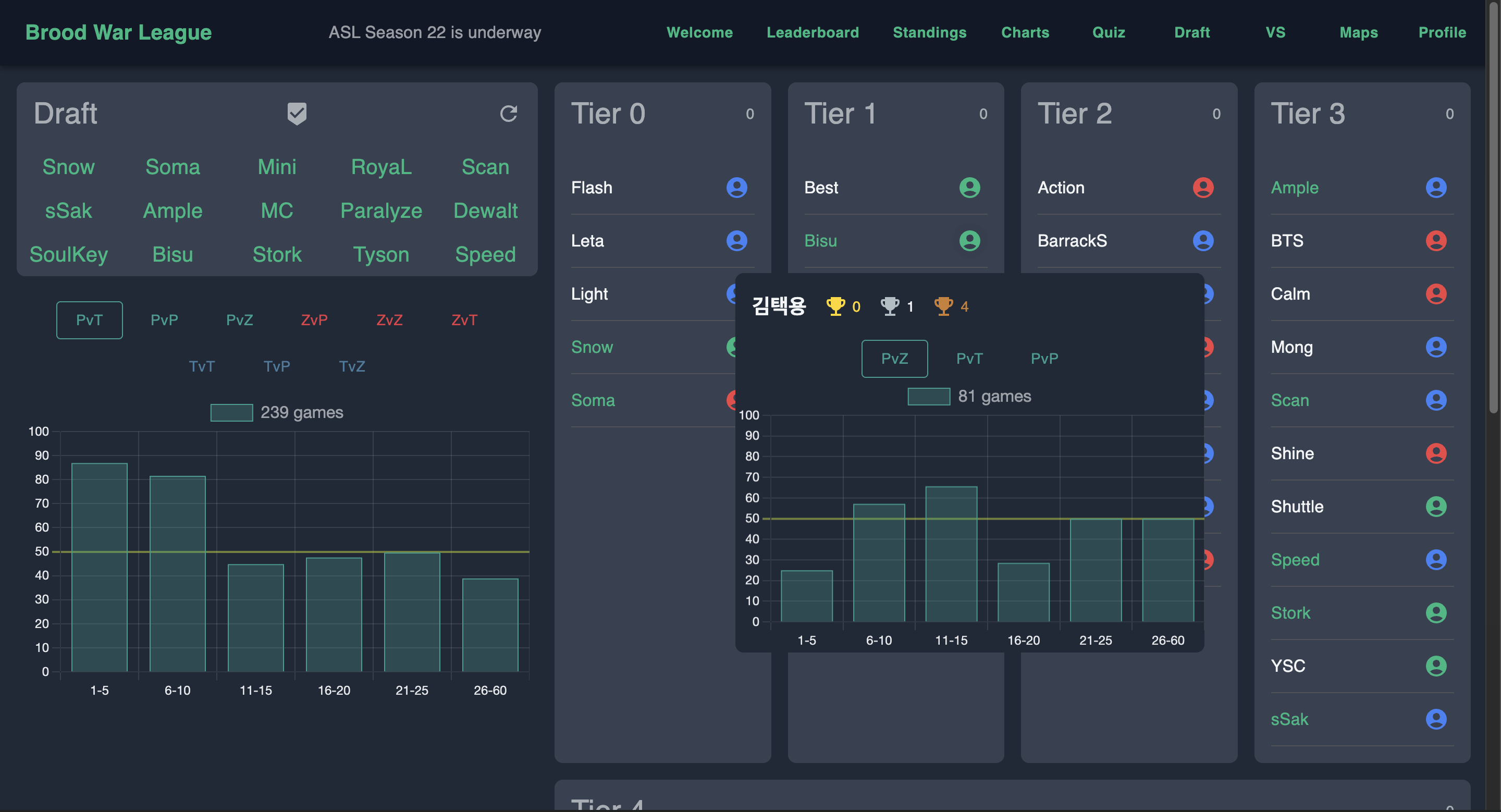Open the Profile page
The image size is (1501, 812).
(x=1442, y=33)
